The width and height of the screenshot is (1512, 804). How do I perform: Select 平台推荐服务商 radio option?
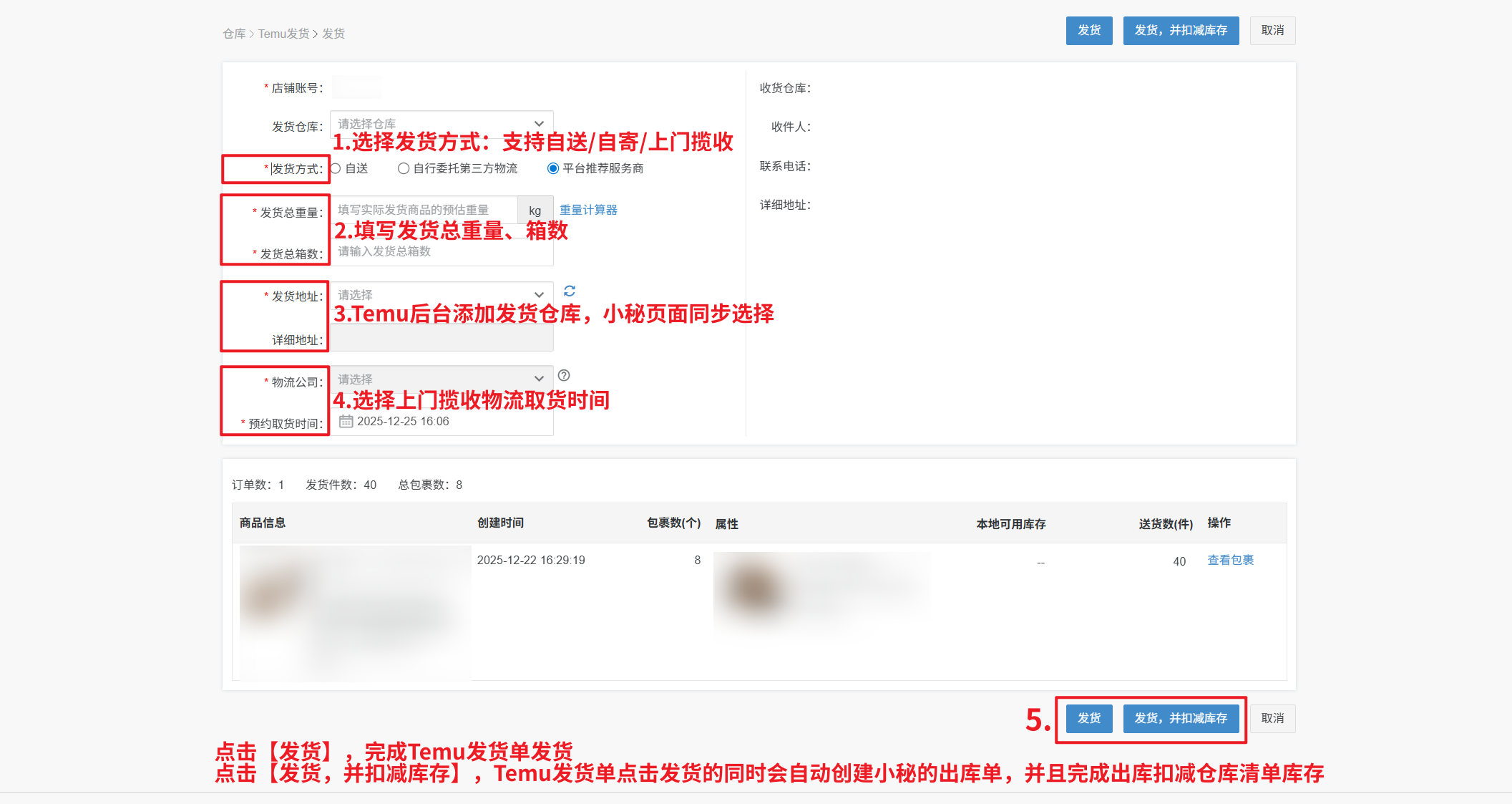[552, 168]
